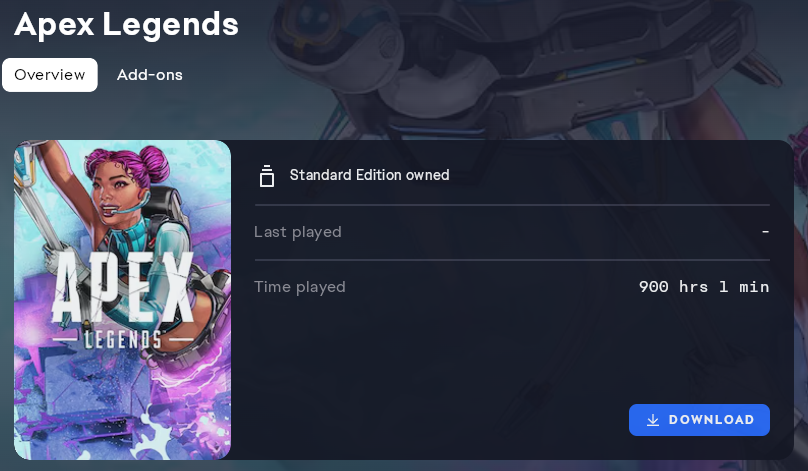The width and height of the screenshot is (808, 471).
Task: Click the divider above Time played
Action: pos(512,260)
